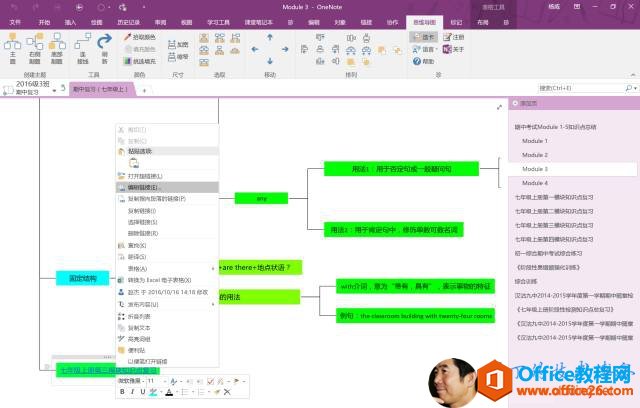
Task: Move topic left with the left arrow
Action: pos(255,49)
